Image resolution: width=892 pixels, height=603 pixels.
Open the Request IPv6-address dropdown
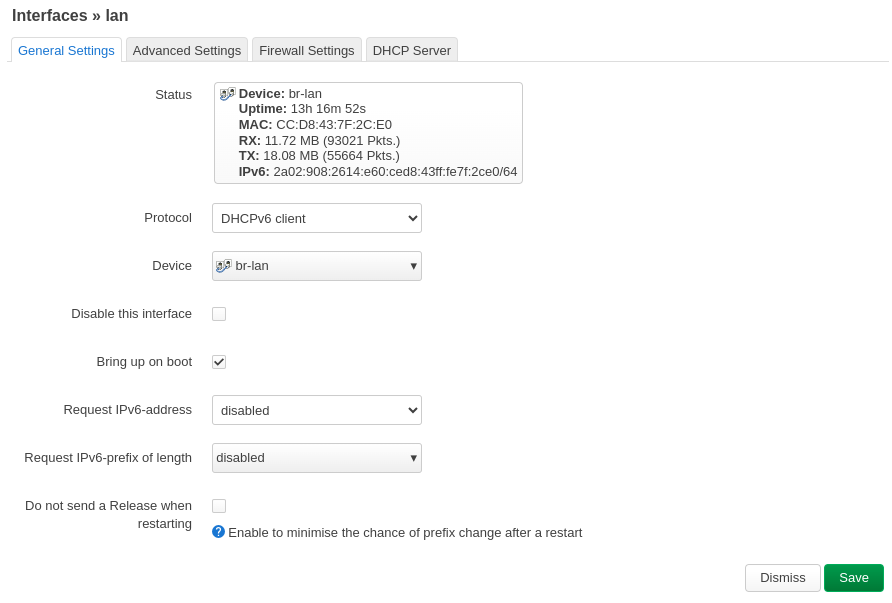click(x=317, y=410)
